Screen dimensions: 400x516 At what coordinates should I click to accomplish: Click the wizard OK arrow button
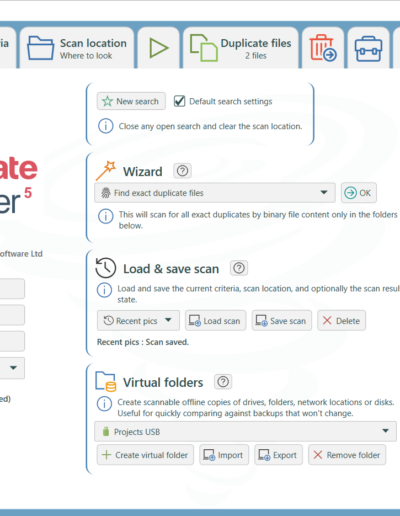click(x=359, y=193)
